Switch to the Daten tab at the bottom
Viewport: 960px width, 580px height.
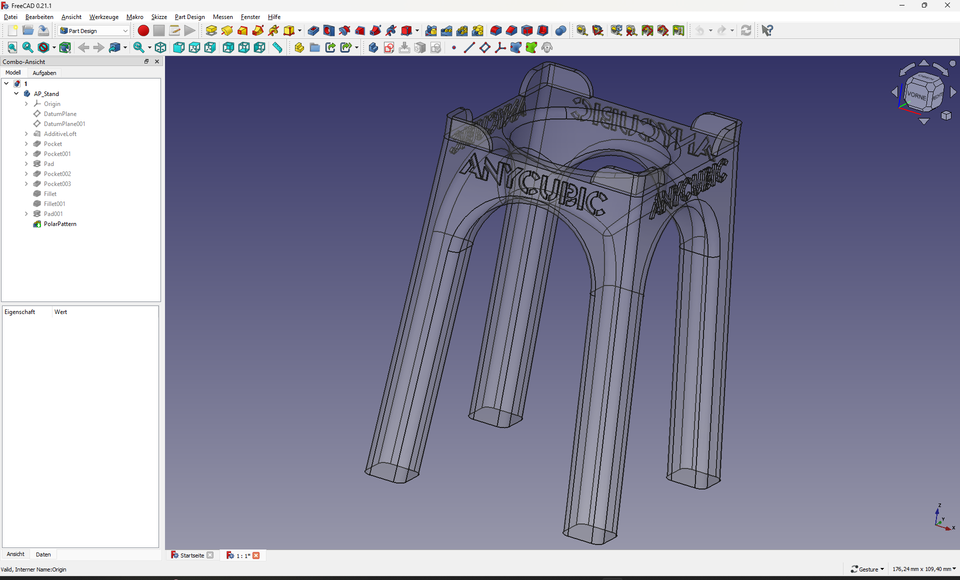pyautogui.click(x=43, y=554)
